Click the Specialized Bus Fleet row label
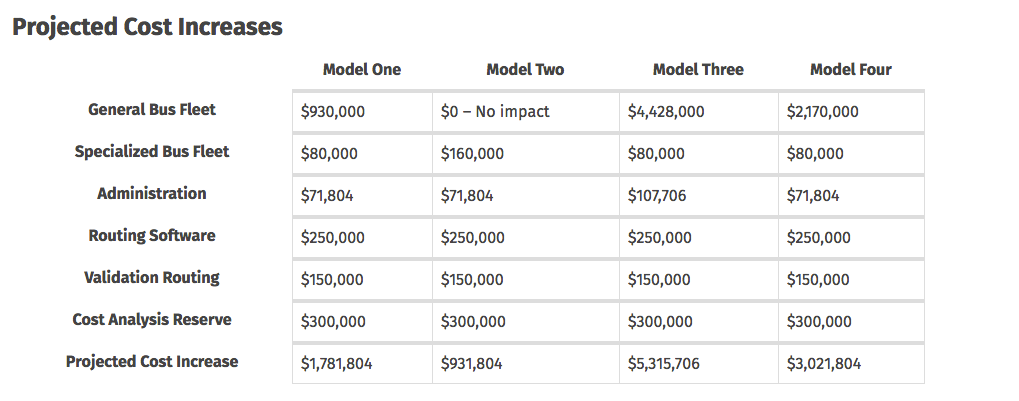Viewport: 1019px width, 401px height. coord(152,152)
